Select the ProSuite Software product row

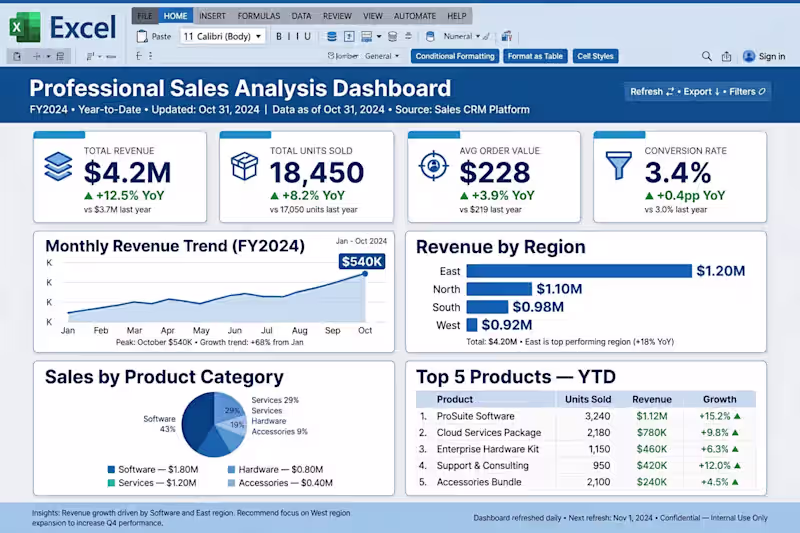pos(586,416)
